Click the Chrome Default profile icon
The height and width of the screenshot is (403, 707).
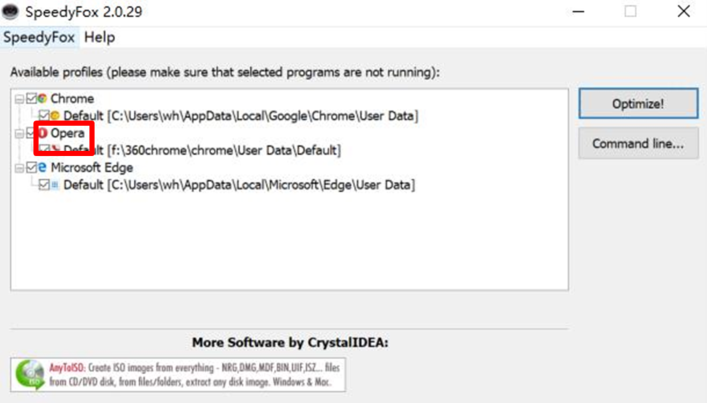[55, 116]
